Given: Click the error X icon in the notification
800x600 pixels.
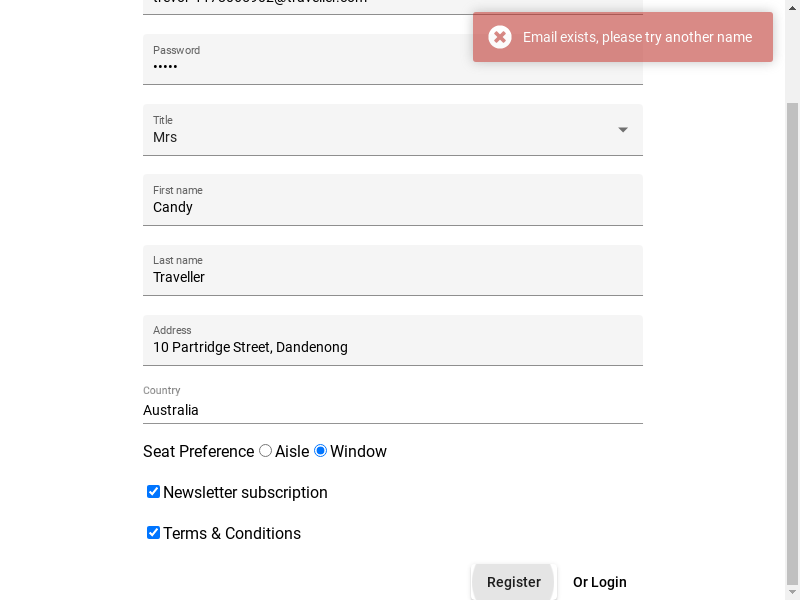Looking at the screenshot, I should click(500, 37).
